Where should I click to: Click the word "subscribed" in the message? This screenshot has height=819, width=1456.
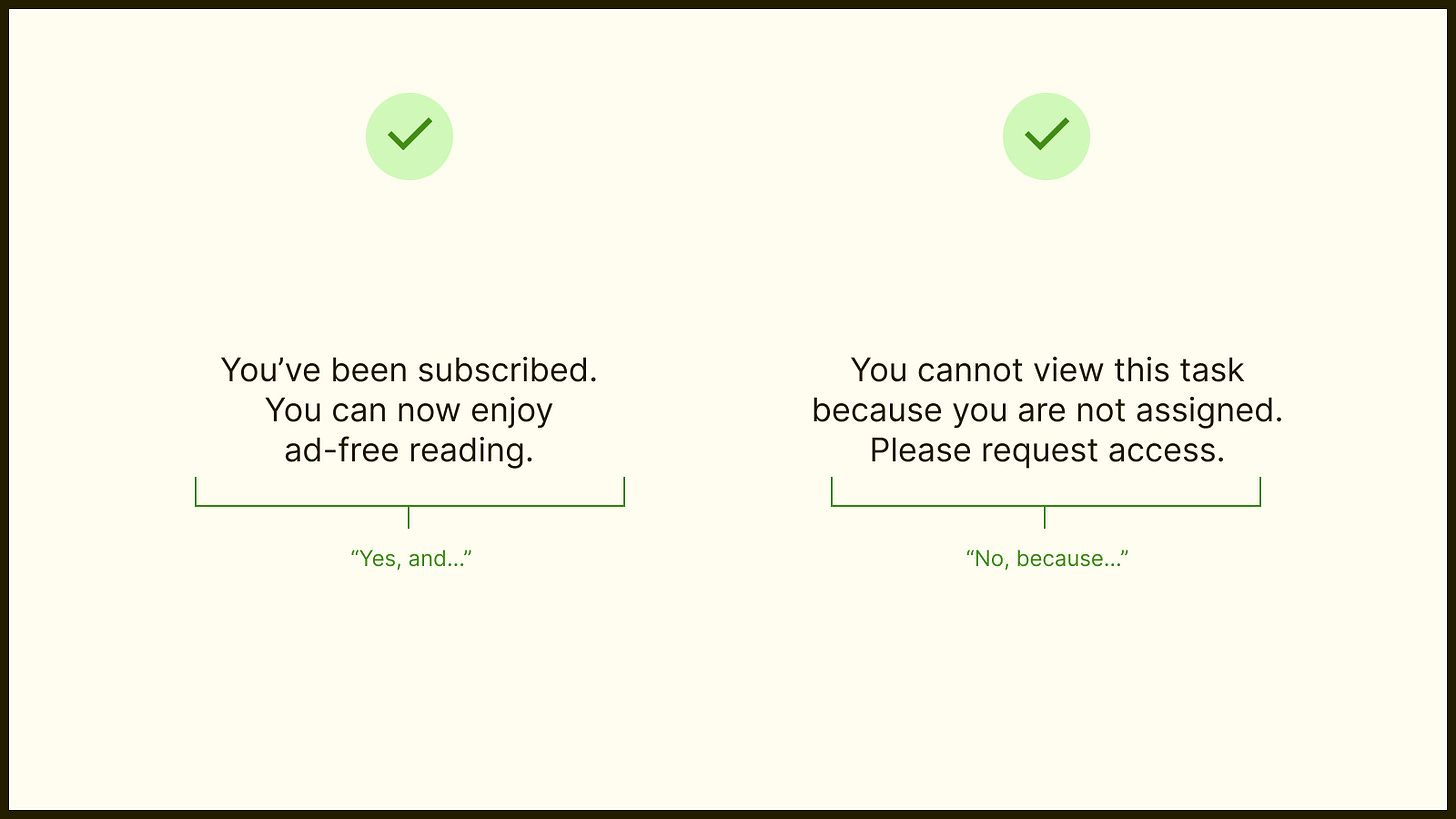(x=508, y=370)
